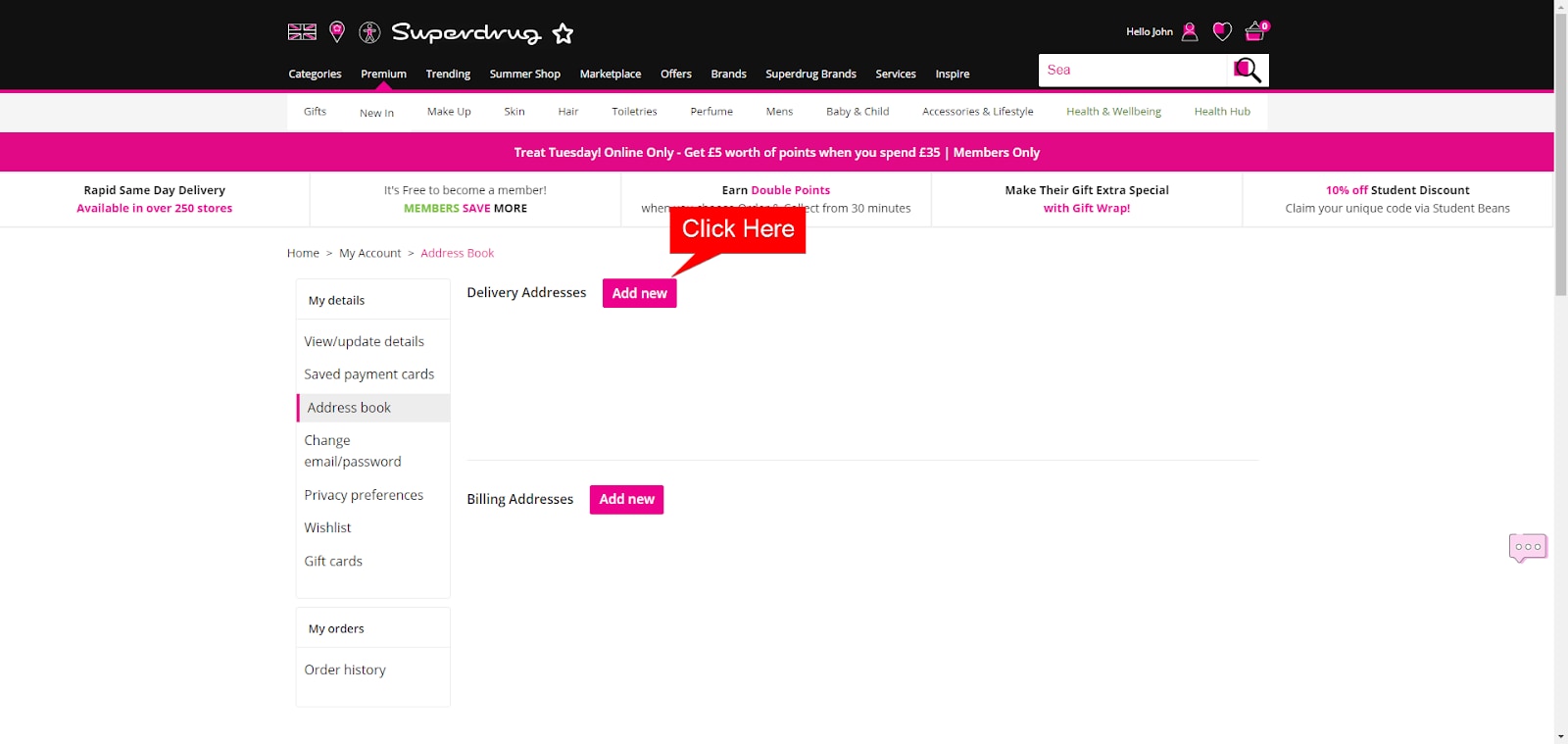Open Wishlist in sidebar
Screen dimensions: 1568x744
pos(327,527)
